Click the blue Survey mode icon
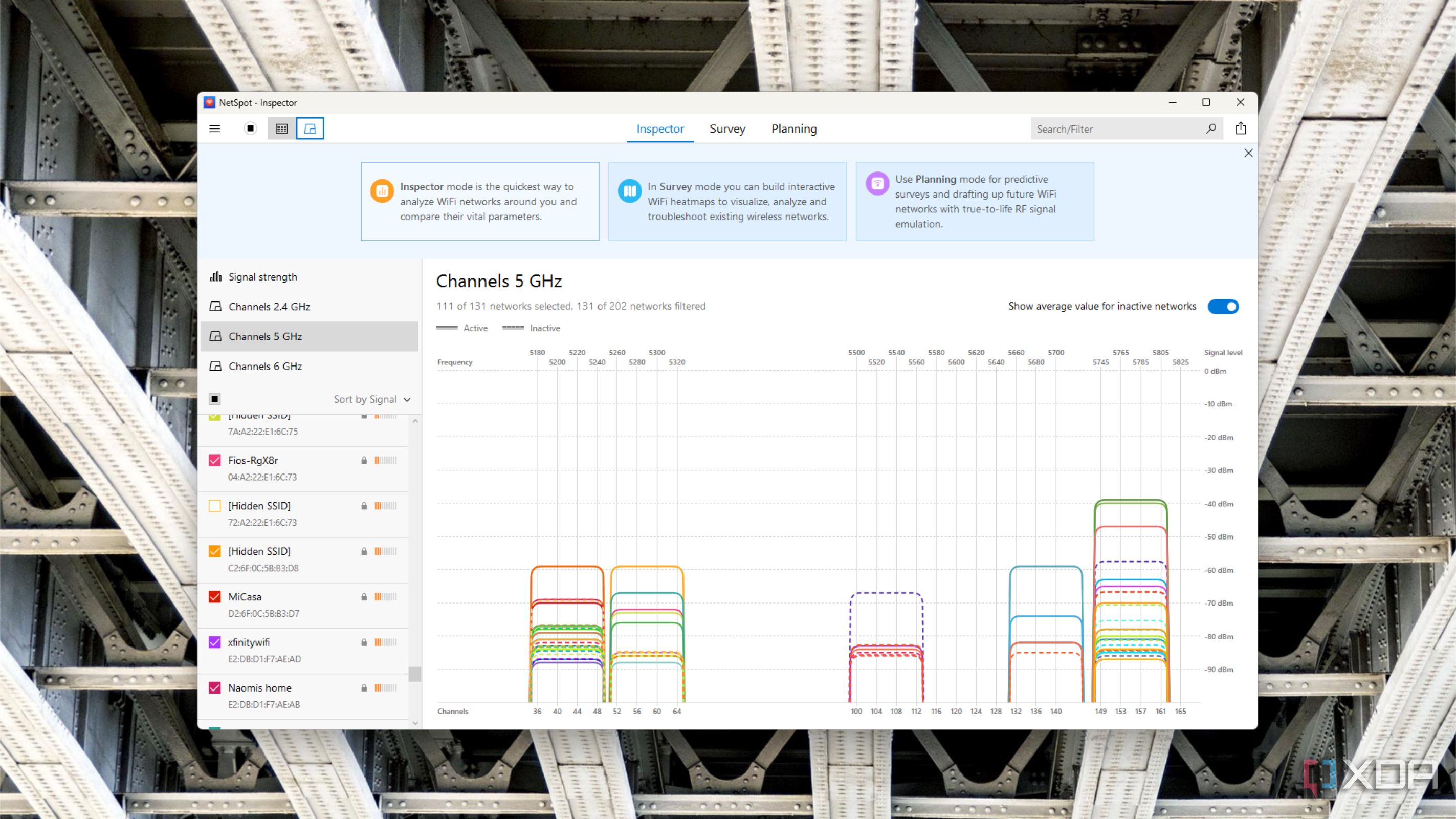1456x819 pixels. [630, 190]
